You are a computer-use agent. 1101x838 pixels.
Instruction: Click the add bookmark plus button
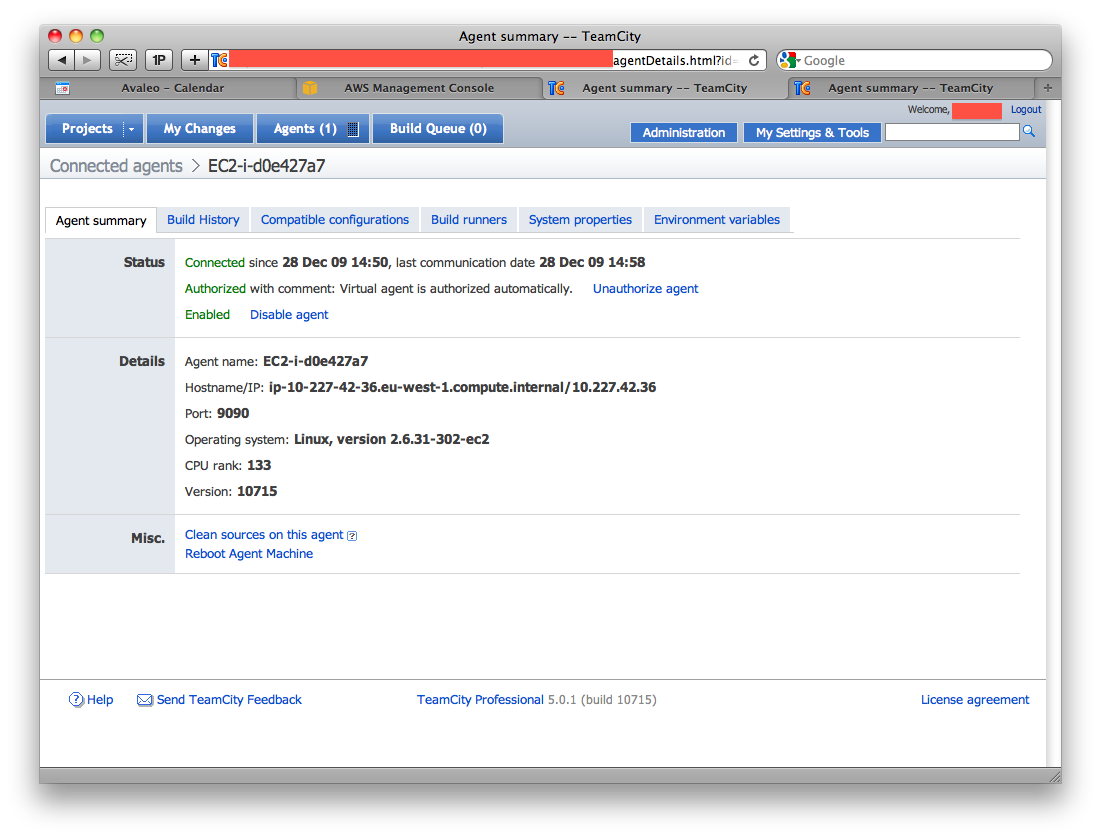click(x=195, y=60)
